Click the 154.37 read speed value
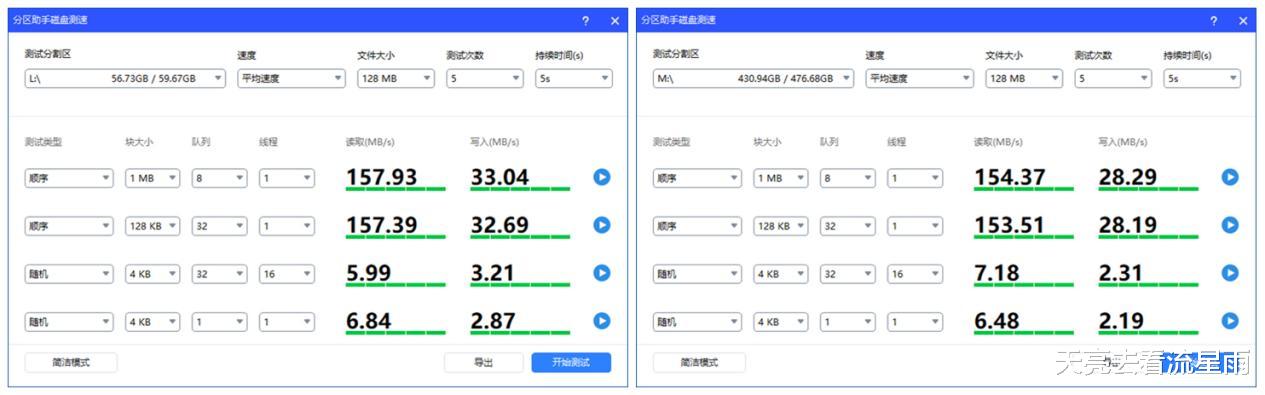 tap(1010, 177)
